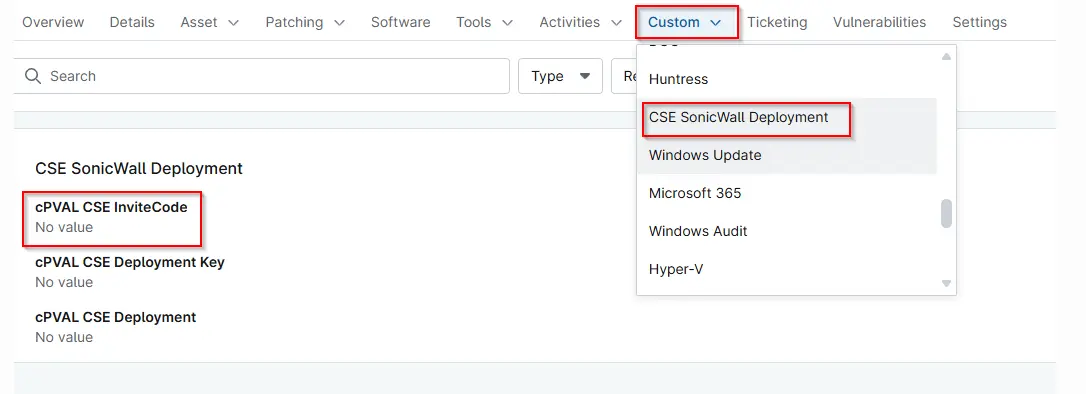The width and height of the screenshot is (1086, 394).
Task: Click the dropdown list scroll-up arrow
Action: (946, 56)
